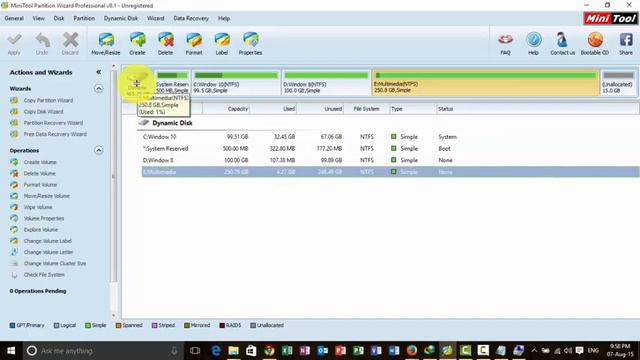Click the File System column header
640x360 pixels.
coord(366,109)
